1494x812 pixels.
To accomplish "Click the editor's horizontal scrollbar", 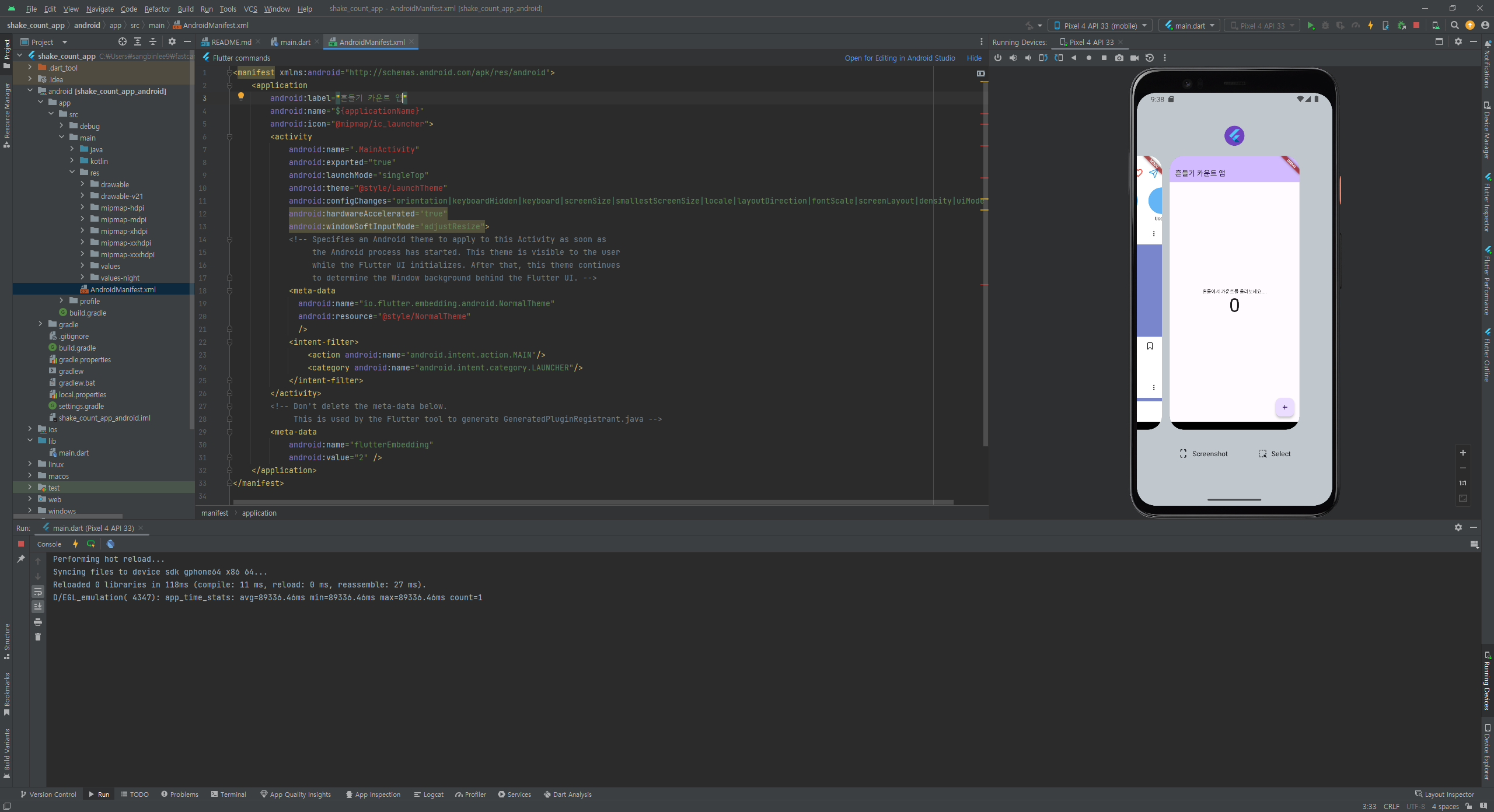I will [x=592, y=502].
